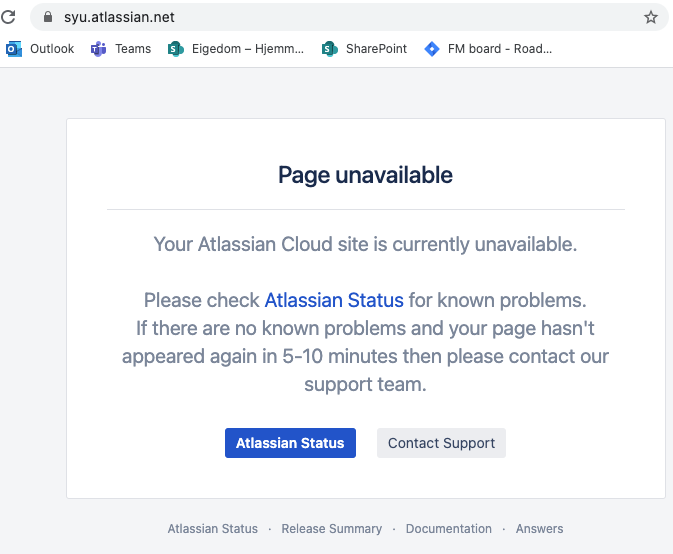The height and width of the screenshot is (554, 673).
Task: Open the FM board - Road... bookmark
Action: pyautogui.click(x=500, y=49)
